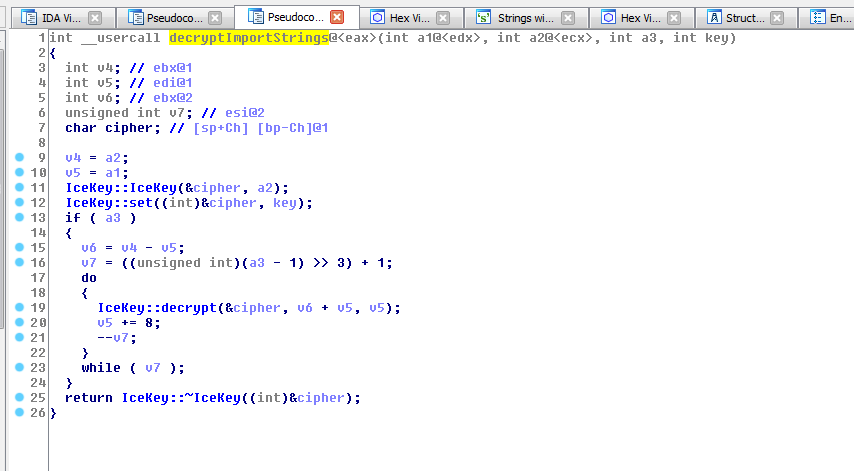Click the Strings window 's' icon
The image size is (854, 471).
[483, 18]
